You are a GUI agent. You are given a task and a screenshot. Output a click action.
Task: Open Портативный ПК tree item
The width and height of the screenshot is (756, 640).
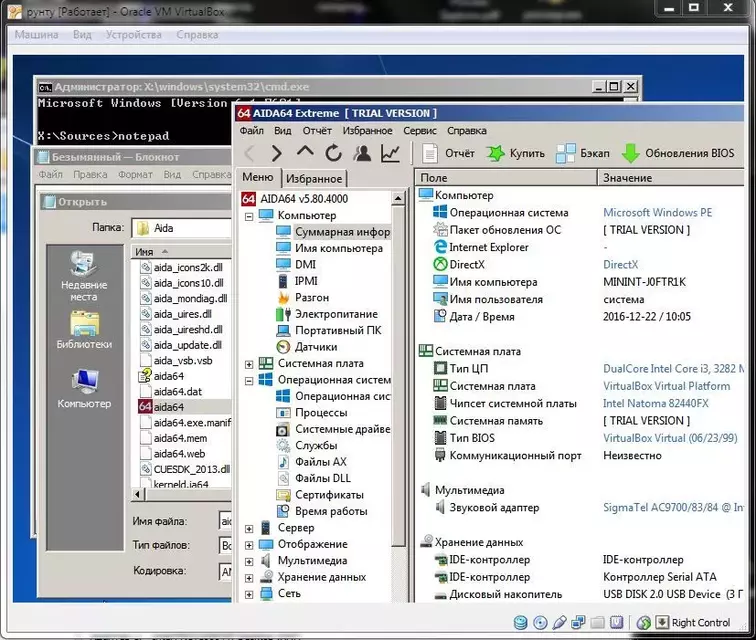pos(328,330)
